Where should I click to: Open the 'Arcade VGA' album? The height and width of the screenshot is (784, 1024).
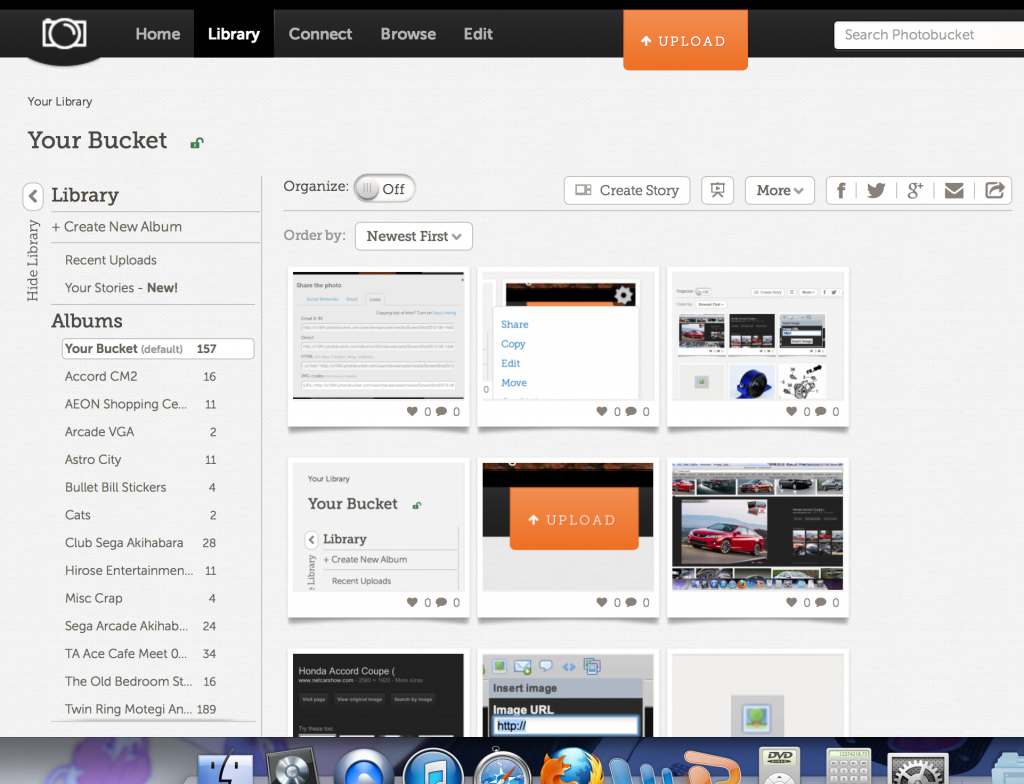point(140,432)
